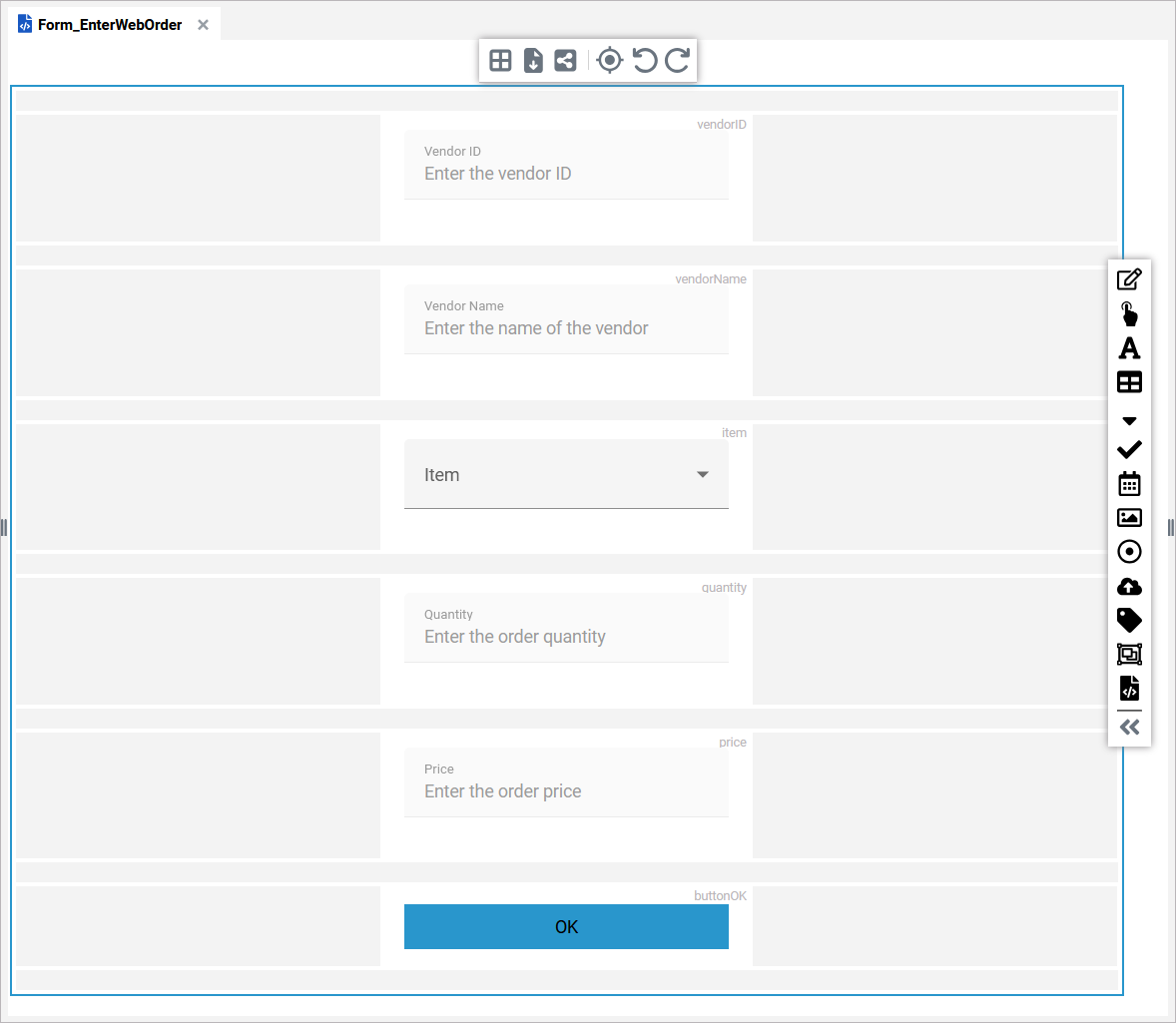
Task: Select the table grid tool in side palette
Action: [1129, 381]
